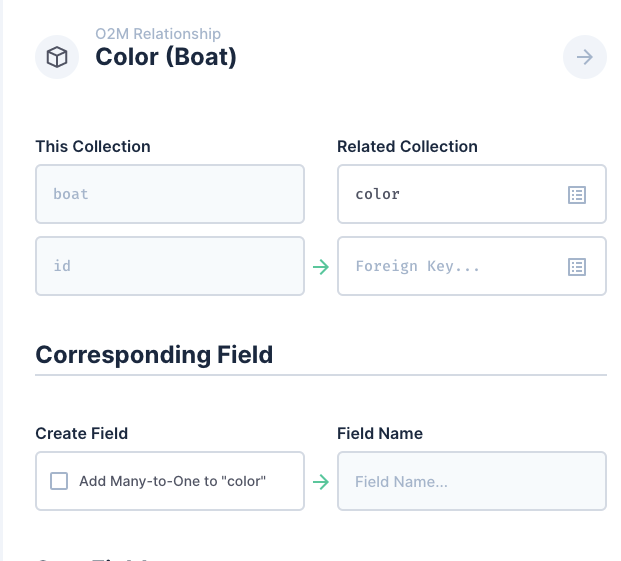Focus the Field Name text input

(x=471, y=482)
